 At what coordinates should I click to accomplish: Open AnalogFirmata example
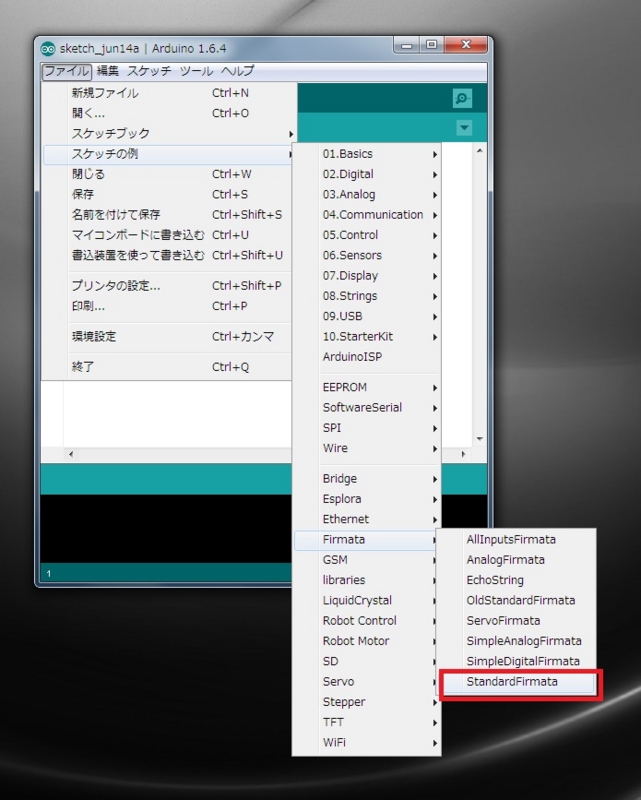[x=516, y=560]
